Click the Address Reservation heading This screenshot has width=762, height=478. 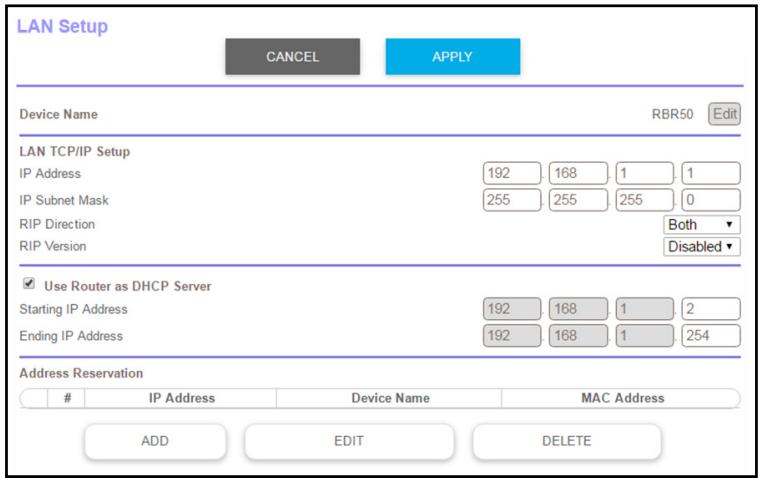[x=81, y=373]
